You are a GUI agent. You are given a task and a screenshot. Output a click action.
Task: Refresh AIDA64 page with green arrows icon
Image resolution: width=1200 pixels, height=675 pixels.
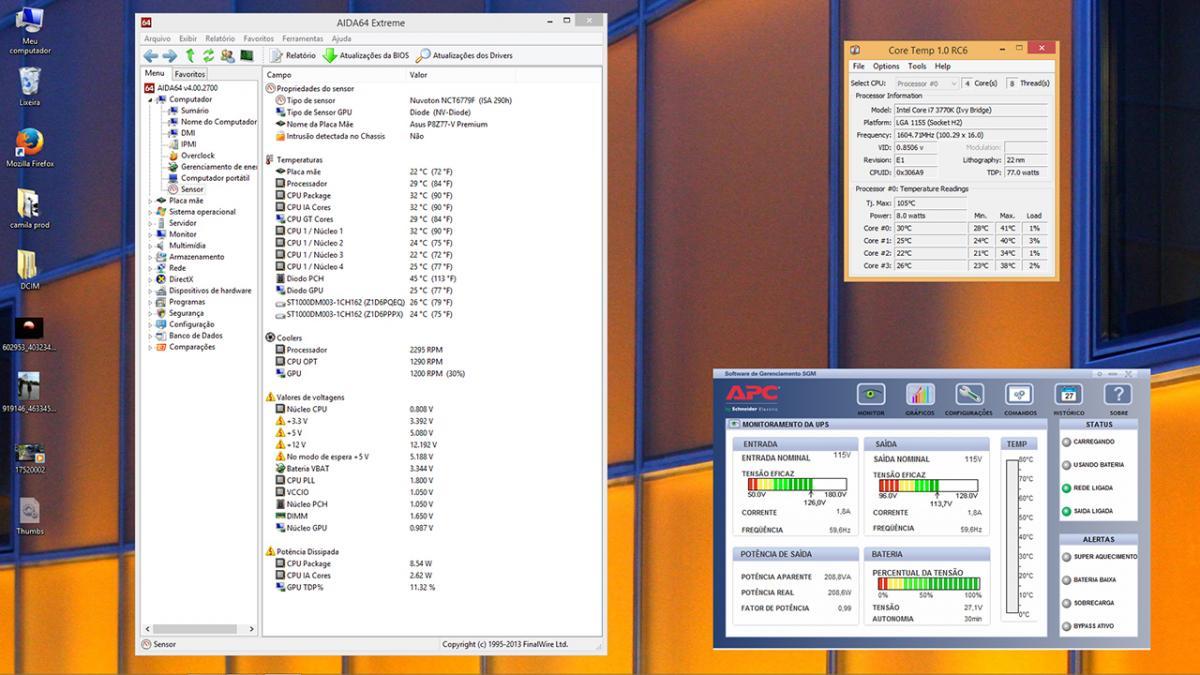tap(208, 56)
